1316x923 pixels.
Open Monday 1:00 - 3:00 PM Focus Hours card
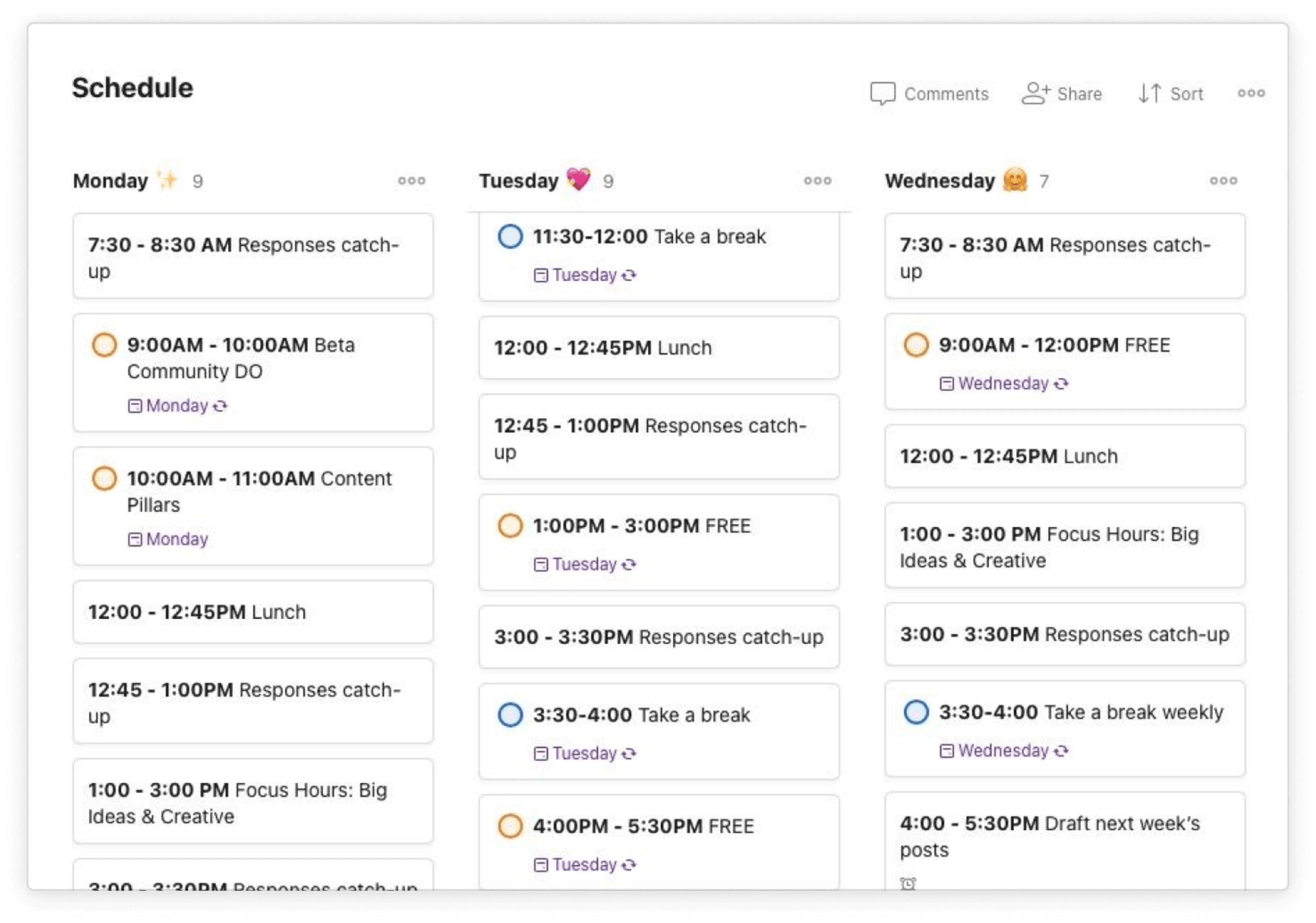253,802
